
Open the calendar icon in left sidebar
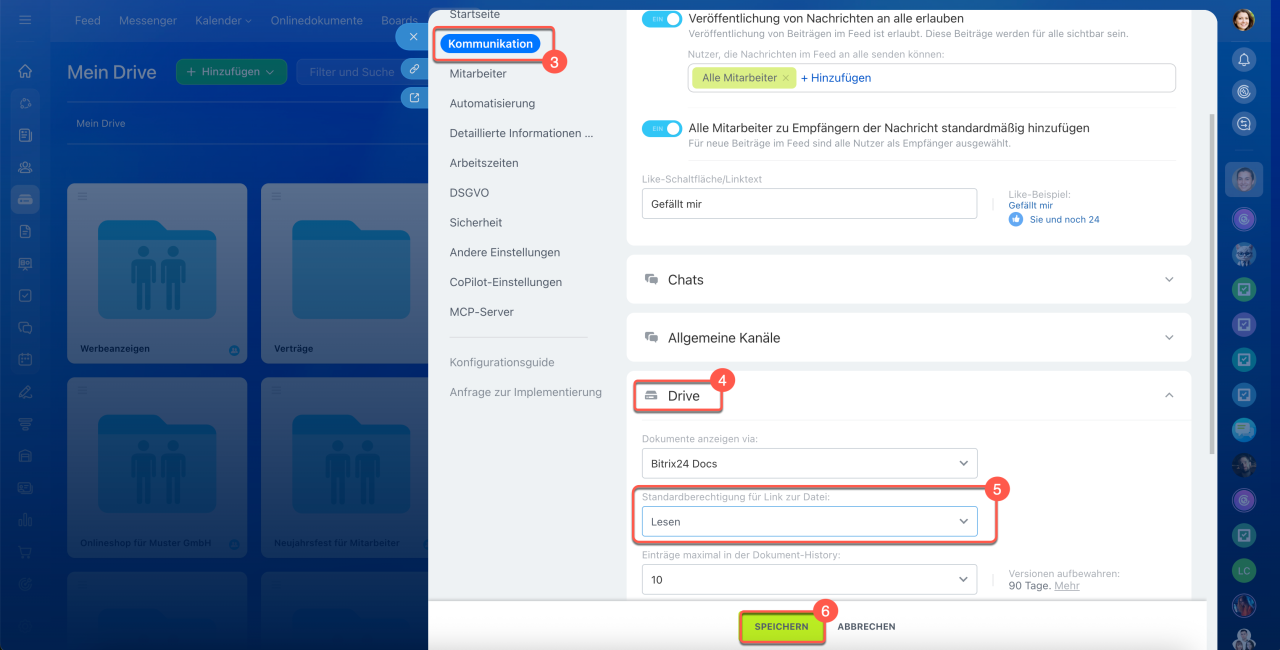point(25,359)
